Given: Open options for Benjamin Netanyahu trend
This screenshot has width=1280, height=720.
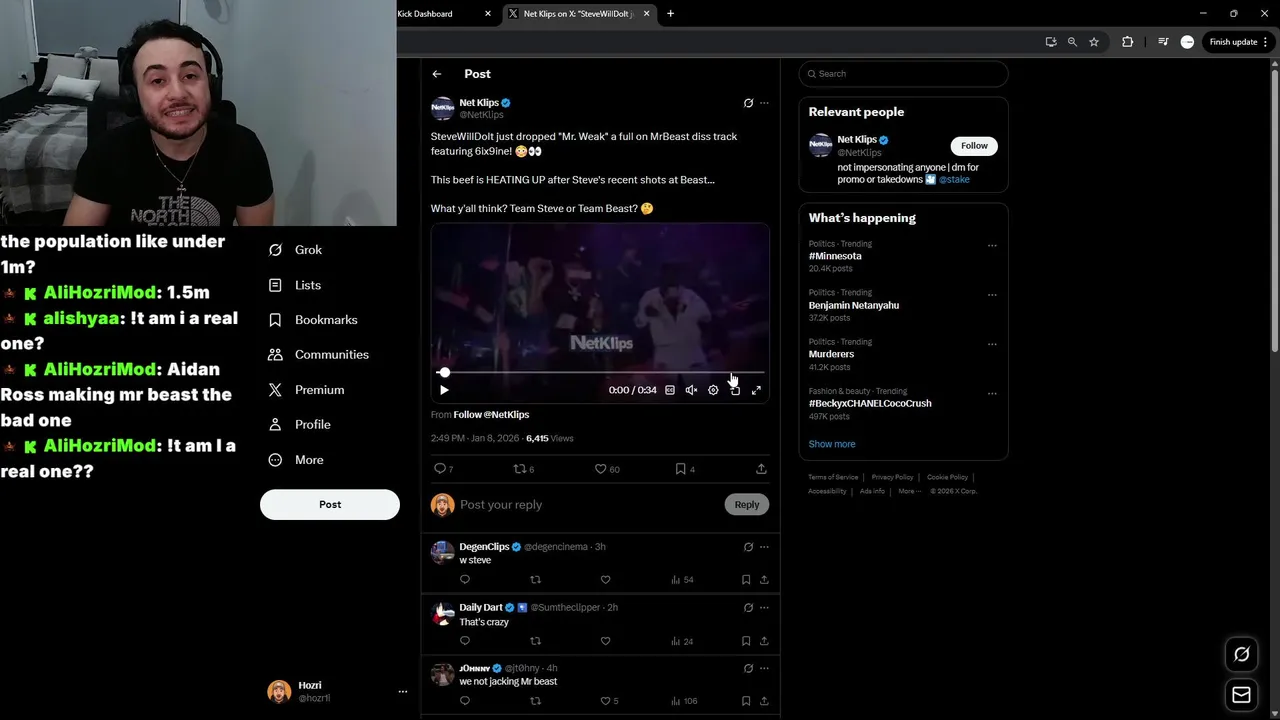Looking at the screenshot, I should click(992, 295).
